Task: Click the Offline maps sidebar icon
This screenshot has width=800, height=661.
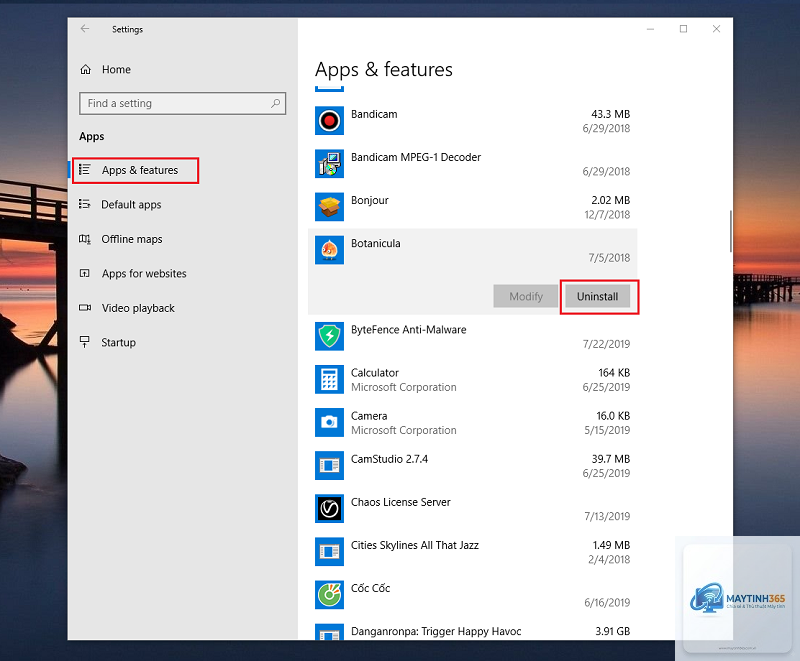Action: 85,239
